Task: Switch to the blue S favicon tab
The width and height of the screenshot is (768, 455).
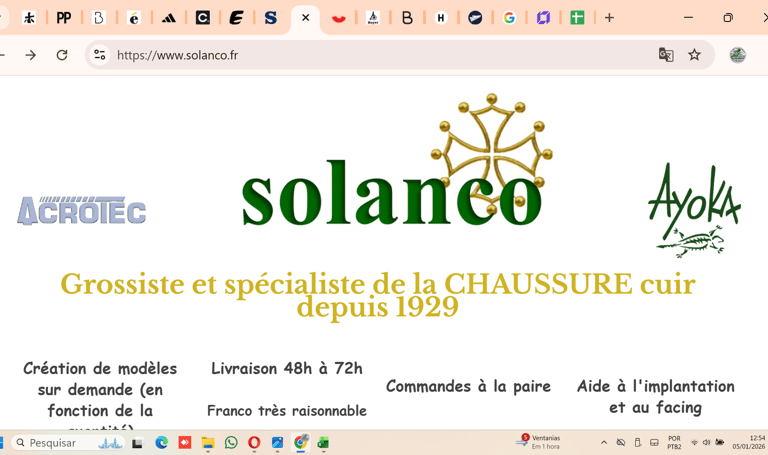Action: (x=270, y=18)
